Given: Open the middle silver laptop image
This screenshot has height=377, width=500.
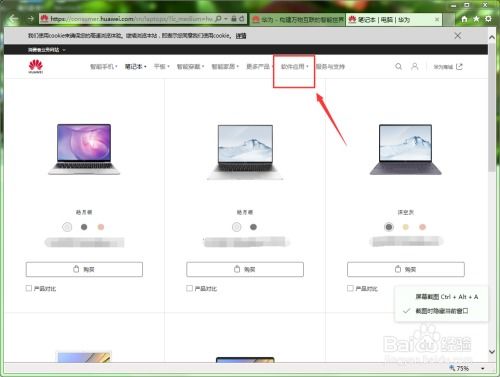Looking at the screenshot, I should point(245,152).
